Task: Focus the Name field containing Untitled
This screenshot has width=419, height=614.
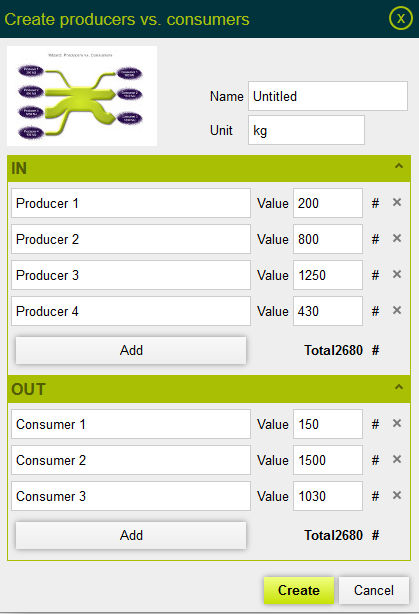Action: click(x=328, y=96)
